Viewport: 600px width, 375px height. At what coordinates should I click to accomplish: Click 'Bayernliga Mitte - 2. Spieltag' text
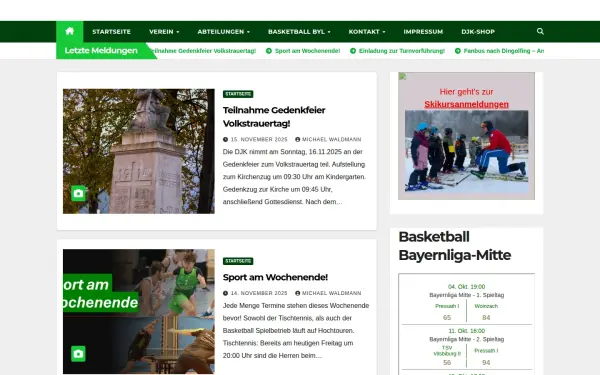[466, 339]
